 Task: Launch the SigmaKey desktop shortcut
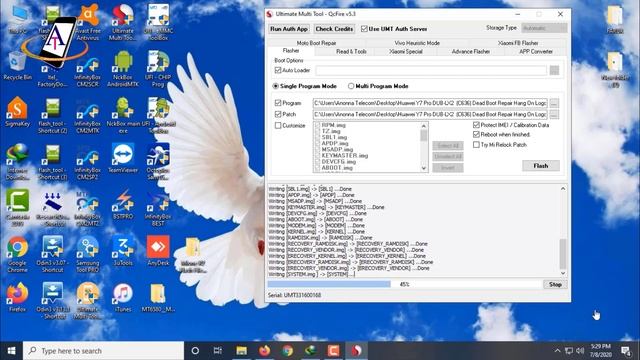coord(17,112)
